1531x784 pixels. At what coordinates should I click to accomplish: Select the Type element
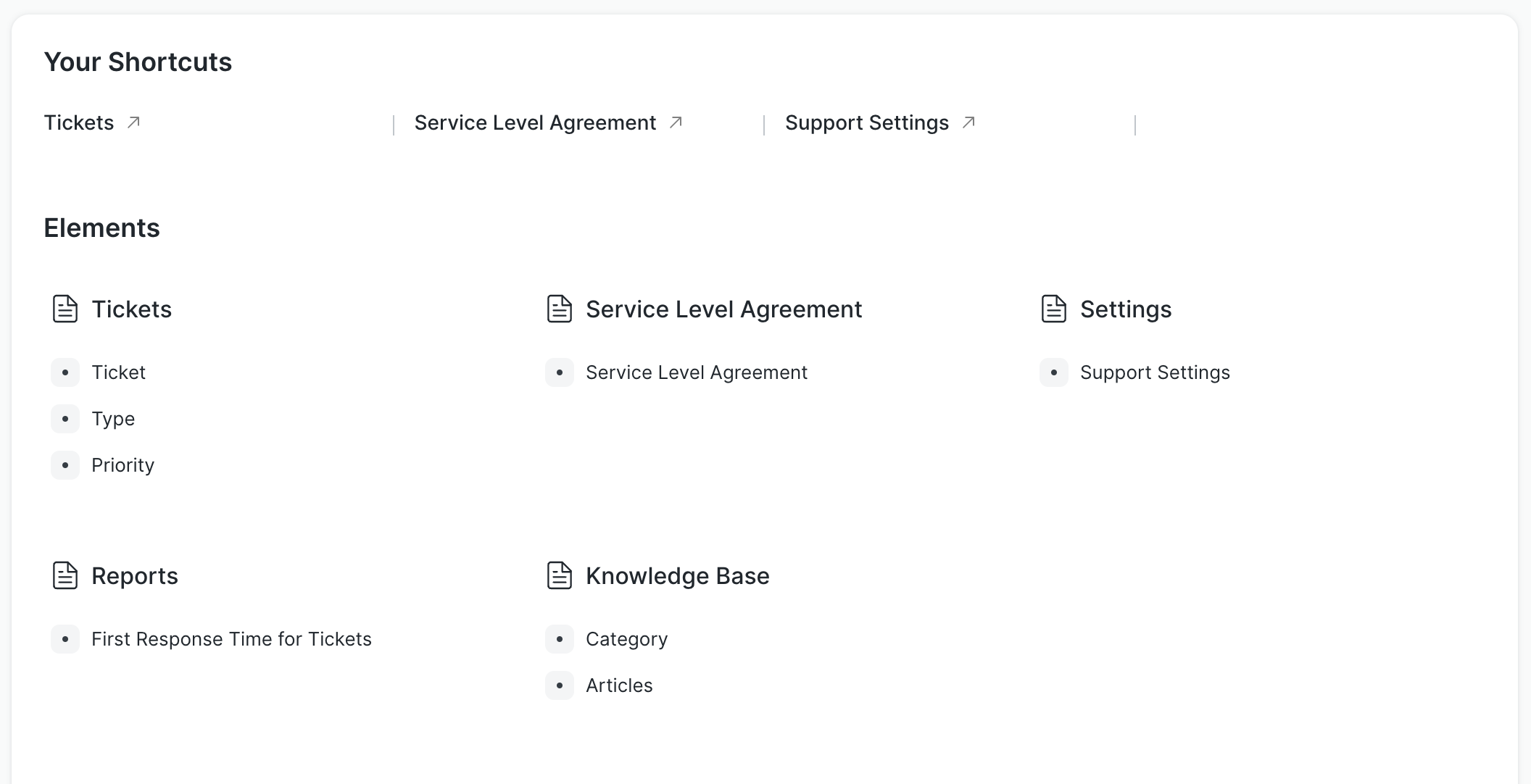(113, 419)
